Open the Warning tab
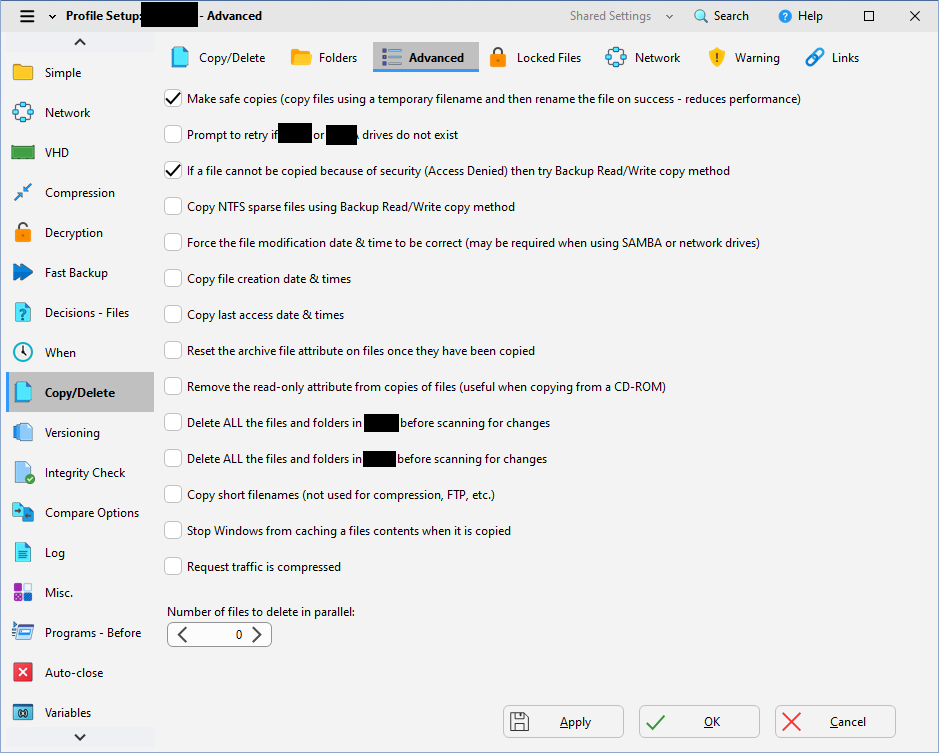 tap(744, 58)
